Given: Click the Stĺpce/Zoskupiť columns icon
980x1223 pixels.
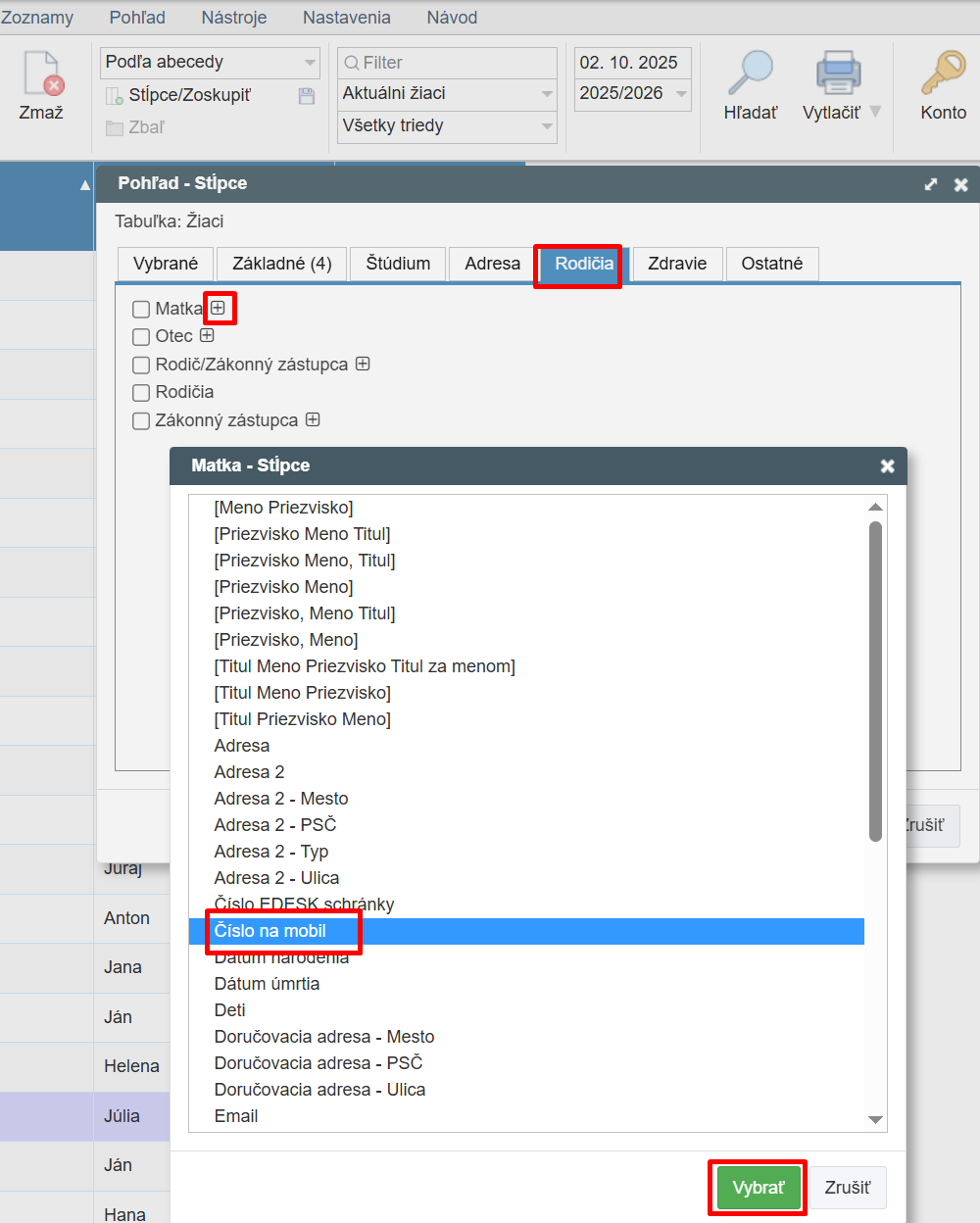Looking at the screenshot, I should (x=114, y=95).
